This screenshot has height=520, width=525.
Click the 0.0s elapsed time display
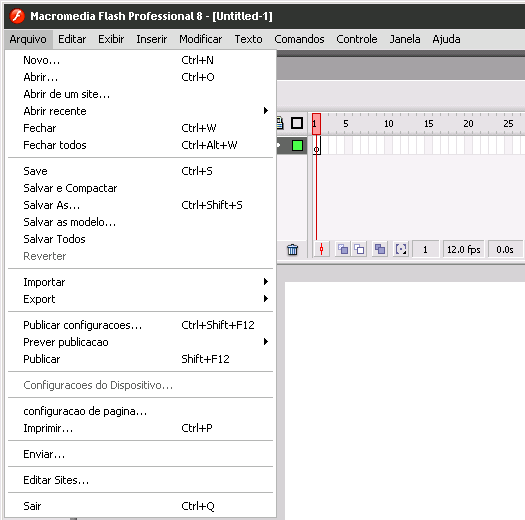point(505,249)
